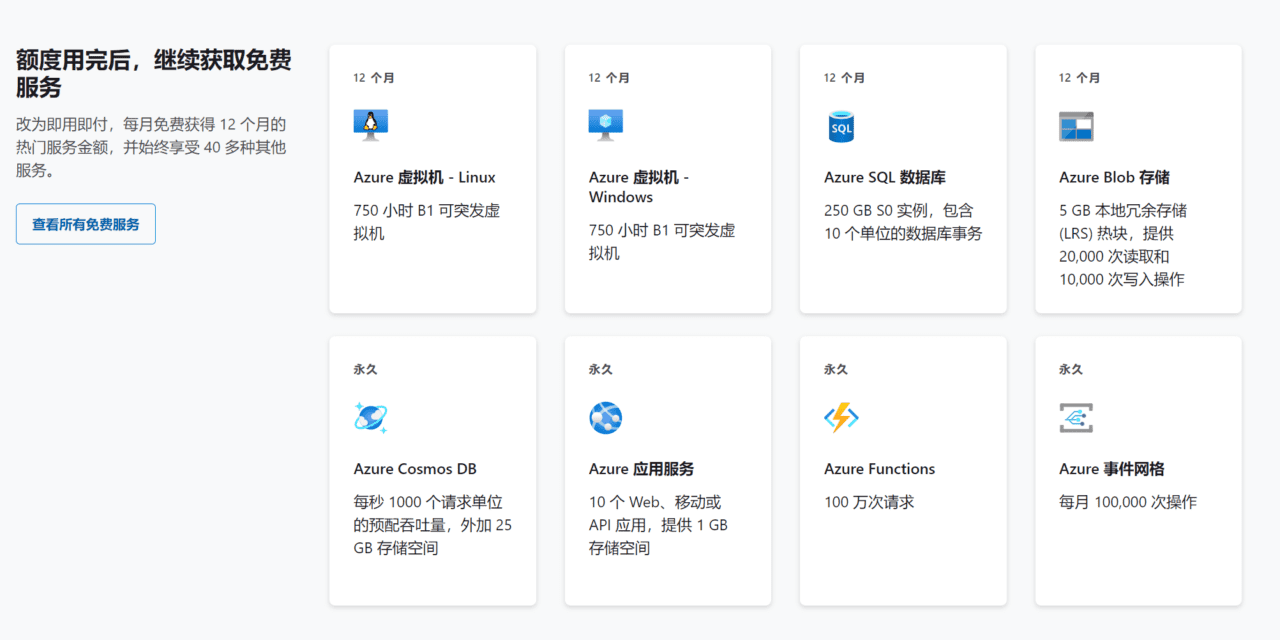Click the Azure 应用服务 title

(x=643, y=468)
